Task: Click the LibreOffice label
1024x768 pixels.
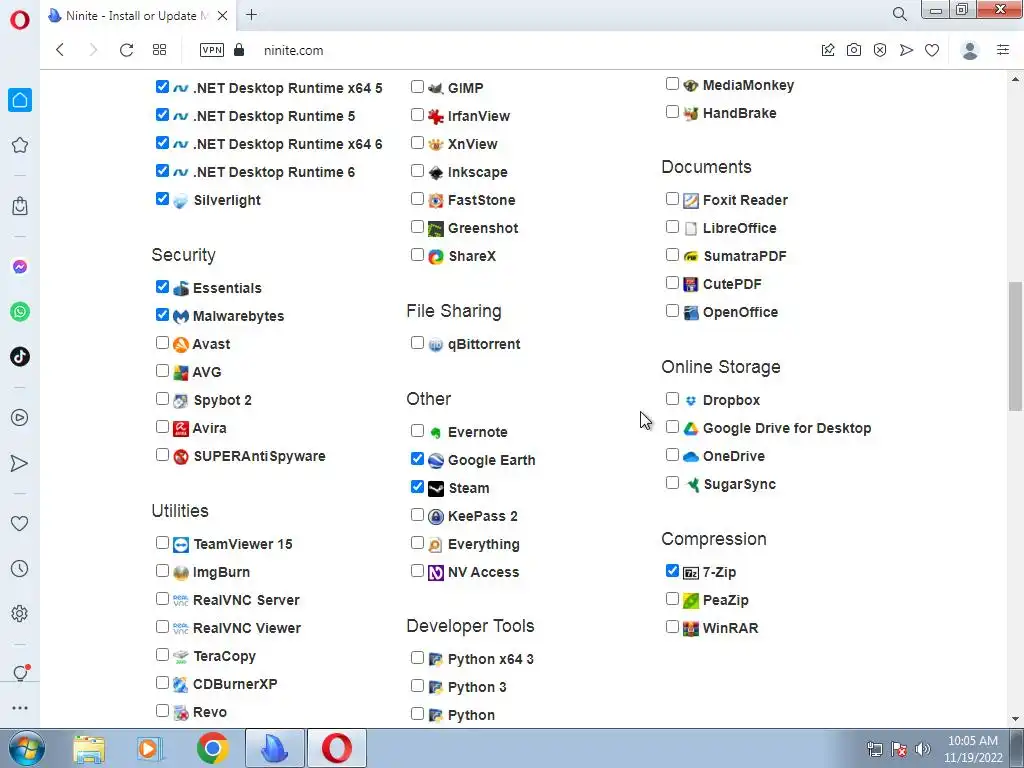Action: point(739,228)
